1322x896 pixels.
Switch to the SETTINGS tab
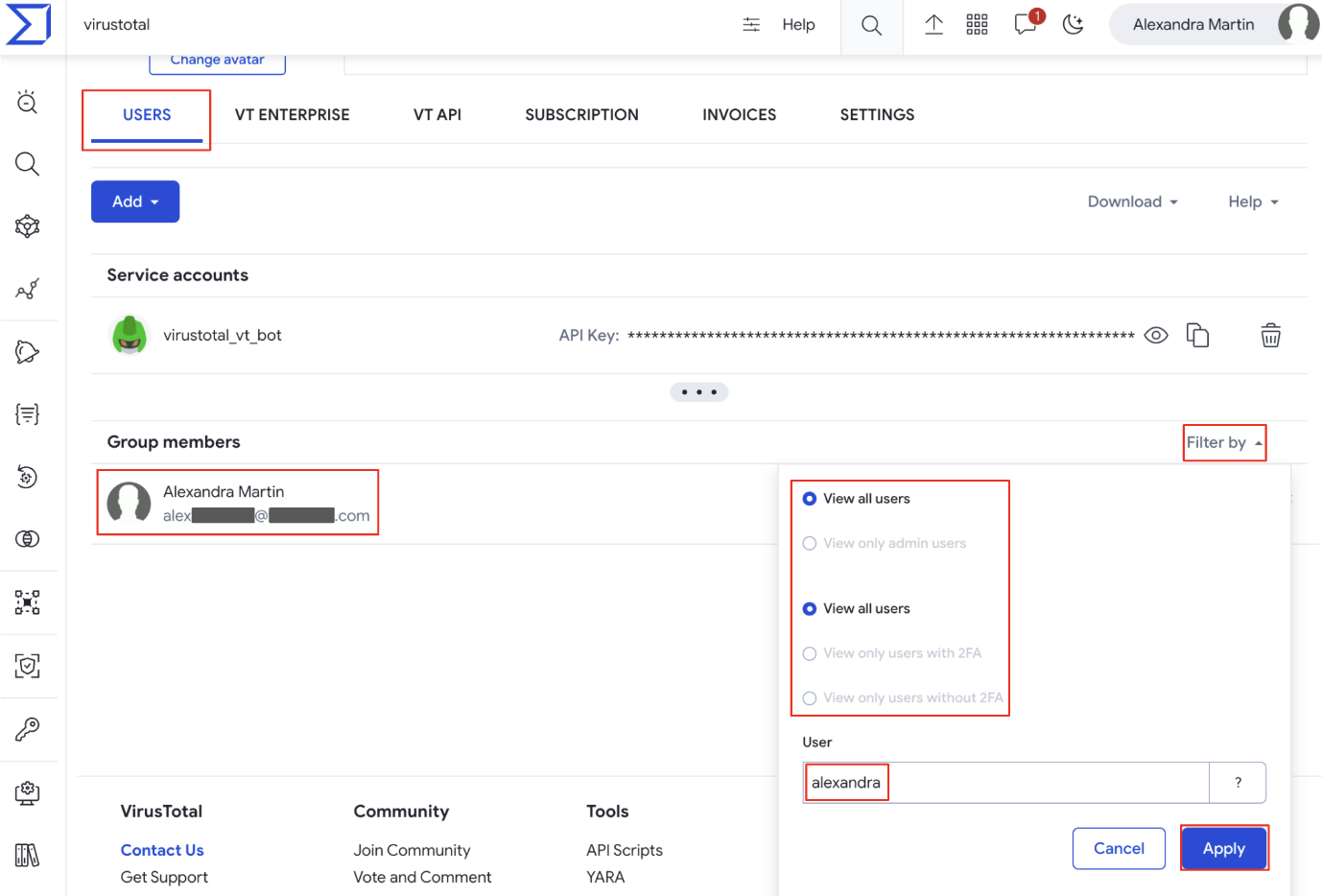point(878,115)
